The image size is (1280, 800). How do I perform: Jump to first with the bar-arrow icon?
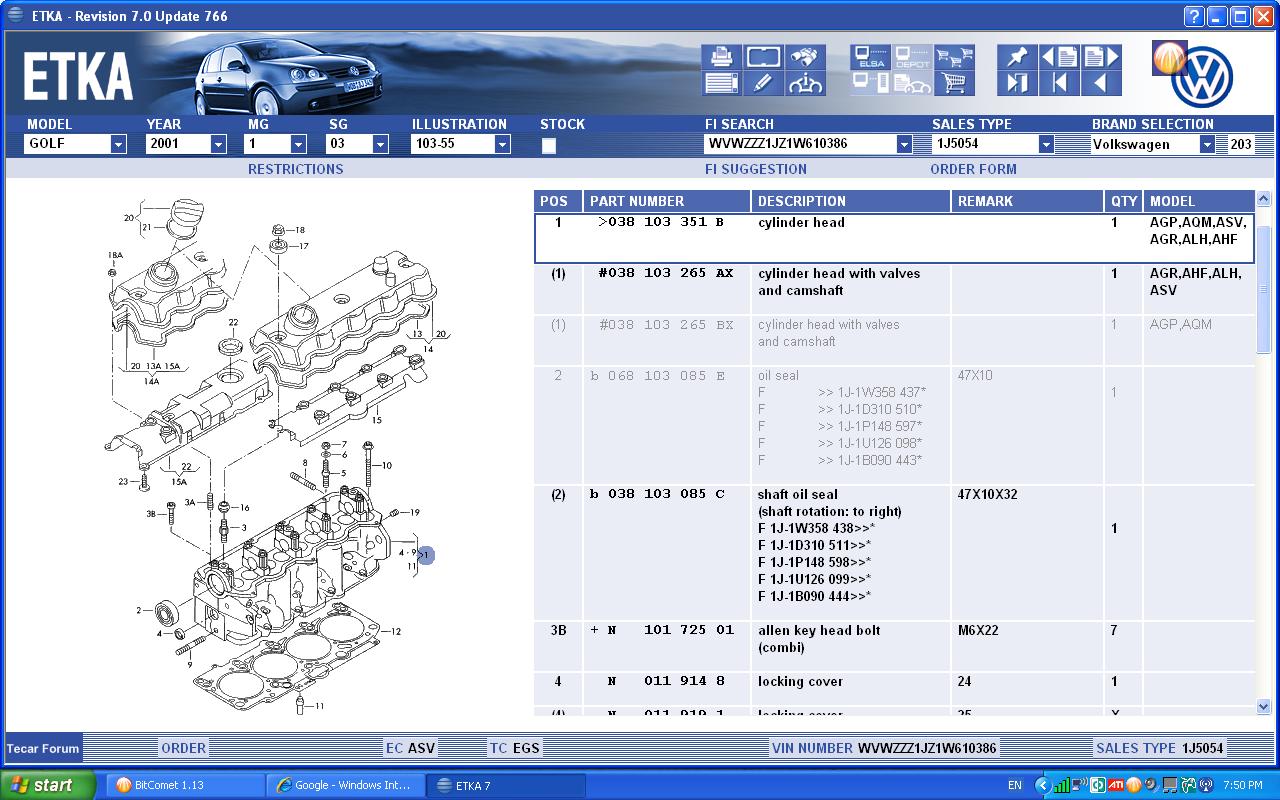click(1060, 83)
